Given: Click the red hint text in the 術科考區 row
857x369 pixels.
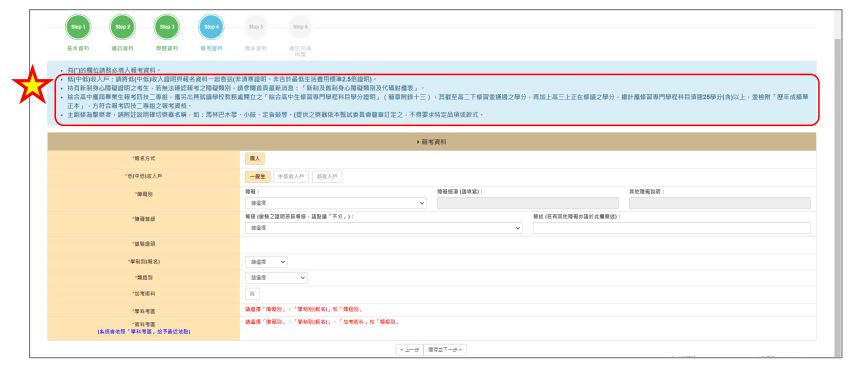Looking at the screenshot, I should tap(322, 321).
